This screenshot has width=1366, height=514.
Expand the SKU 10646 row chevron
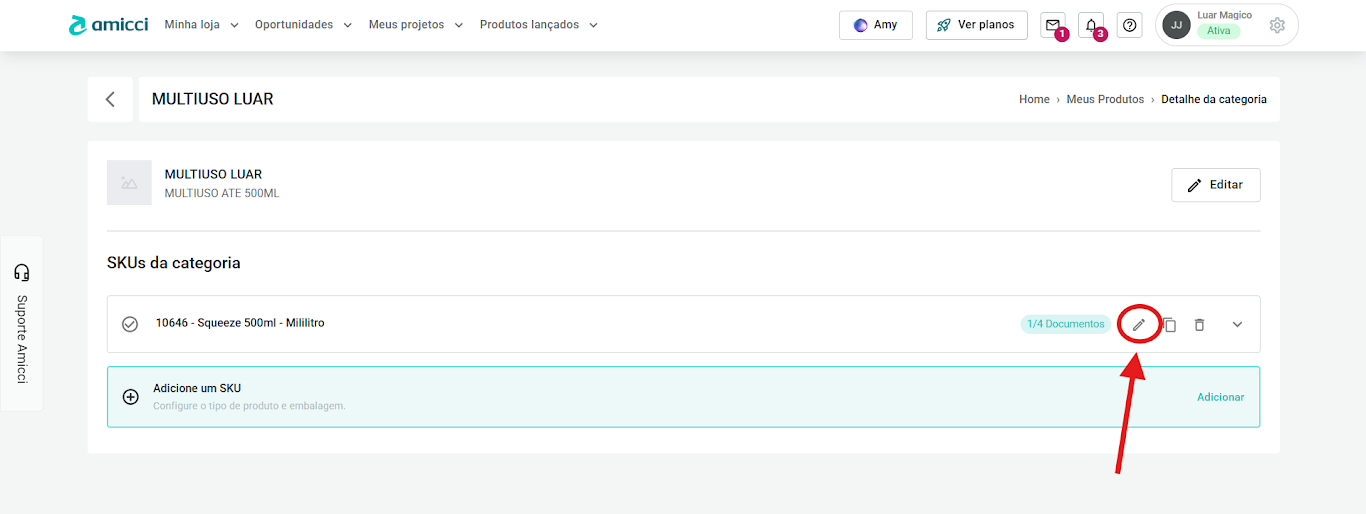1237,324
